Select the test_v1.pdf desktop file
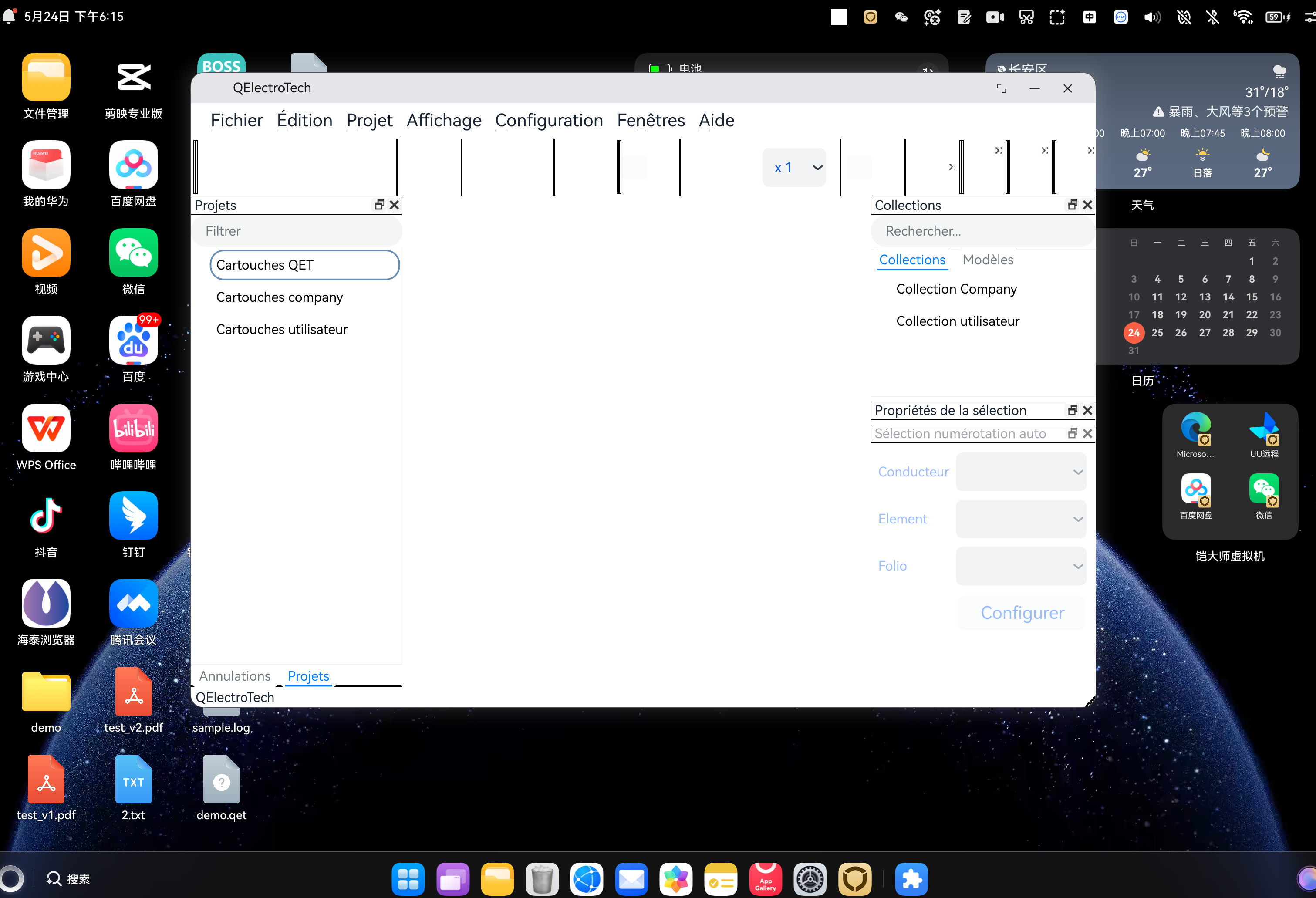 46,787
